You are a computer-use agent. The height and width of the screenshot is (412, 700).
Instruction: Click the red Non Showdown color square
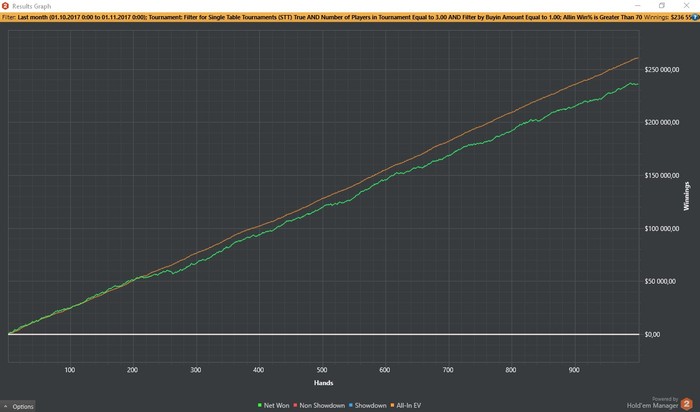tap(296, 405)
